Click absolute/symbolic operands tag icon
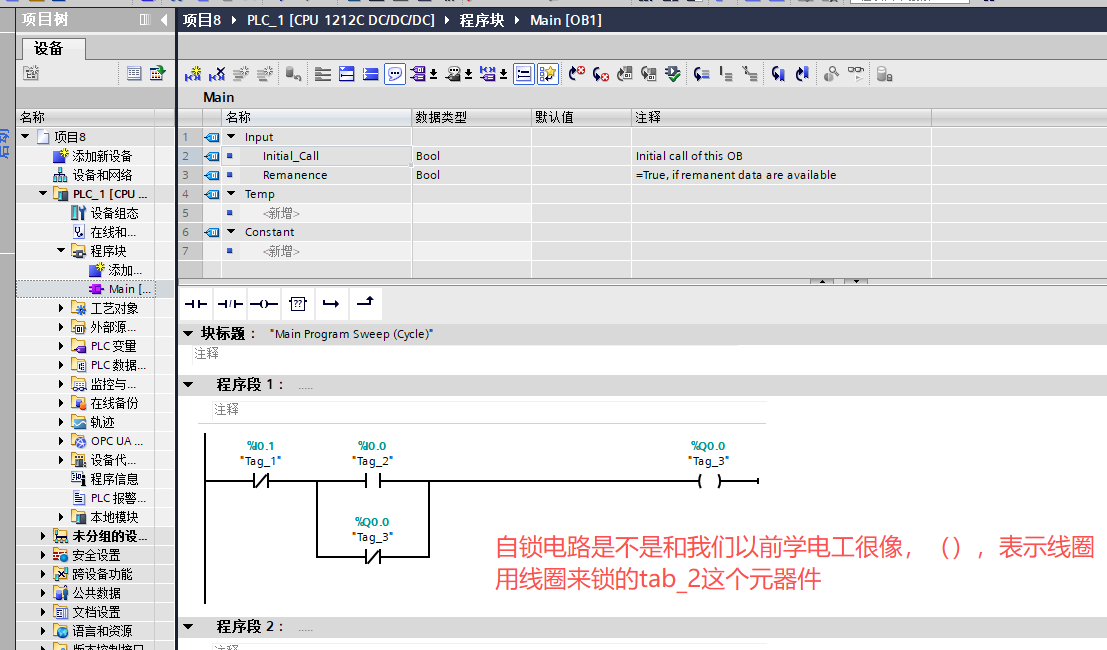The image size is (1107, 650). (x=419, y=74)
